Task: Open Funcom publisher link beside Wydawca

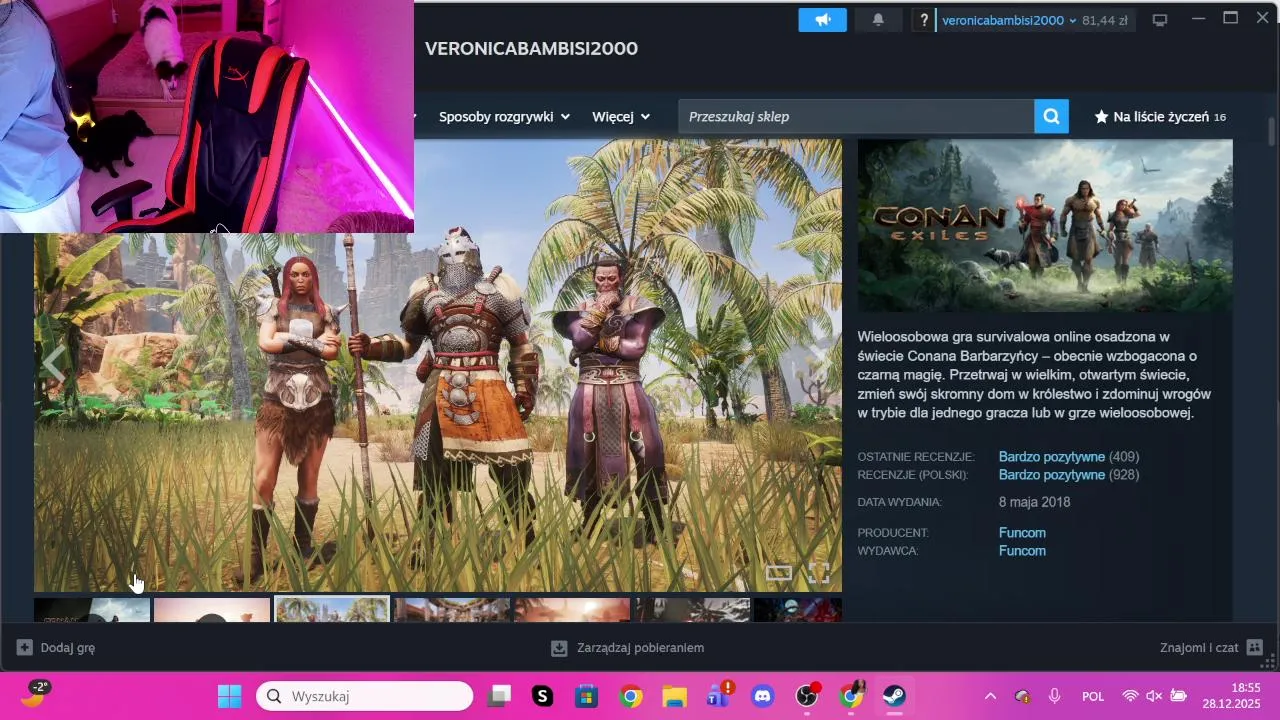Action: pos(1022,551)
